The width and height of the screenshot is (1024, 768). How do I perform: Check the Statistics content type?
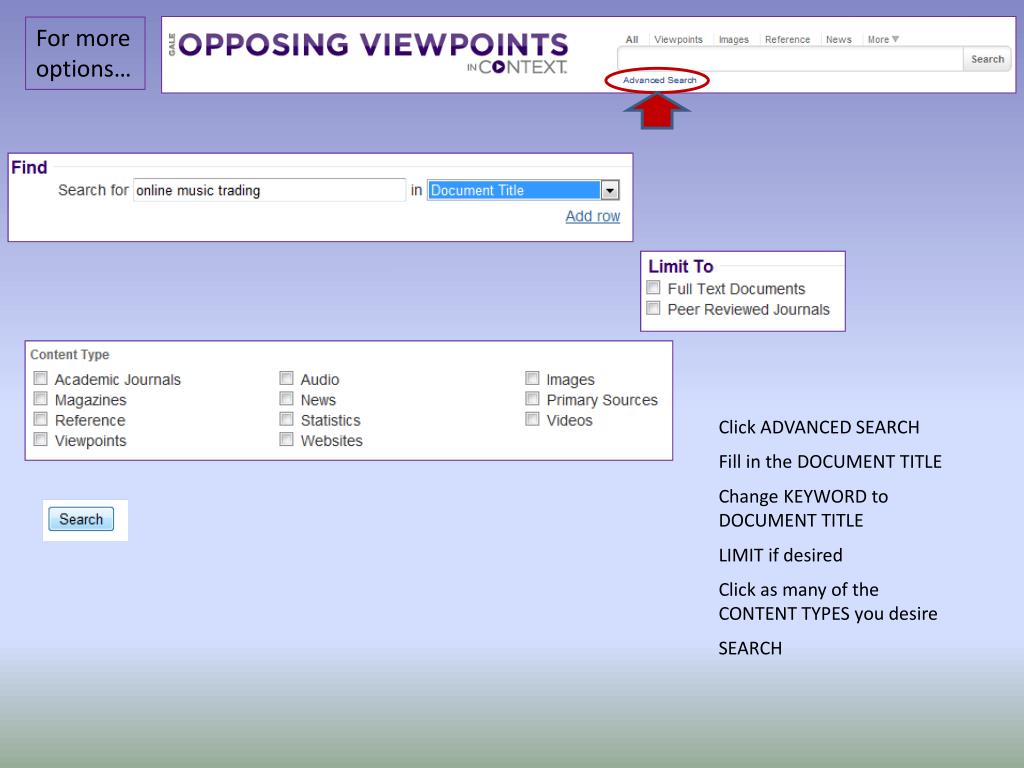pyautogui.click(x=286, y=419)
